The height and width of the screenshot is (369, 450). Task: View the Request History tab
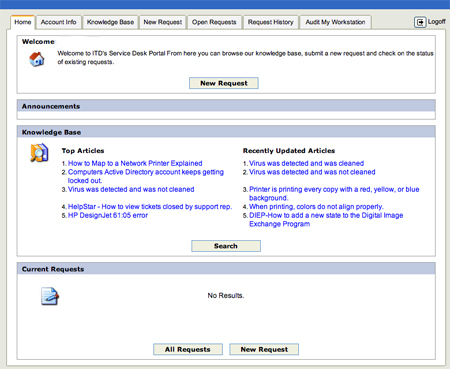pyautogui.click(x=270, y=22)
